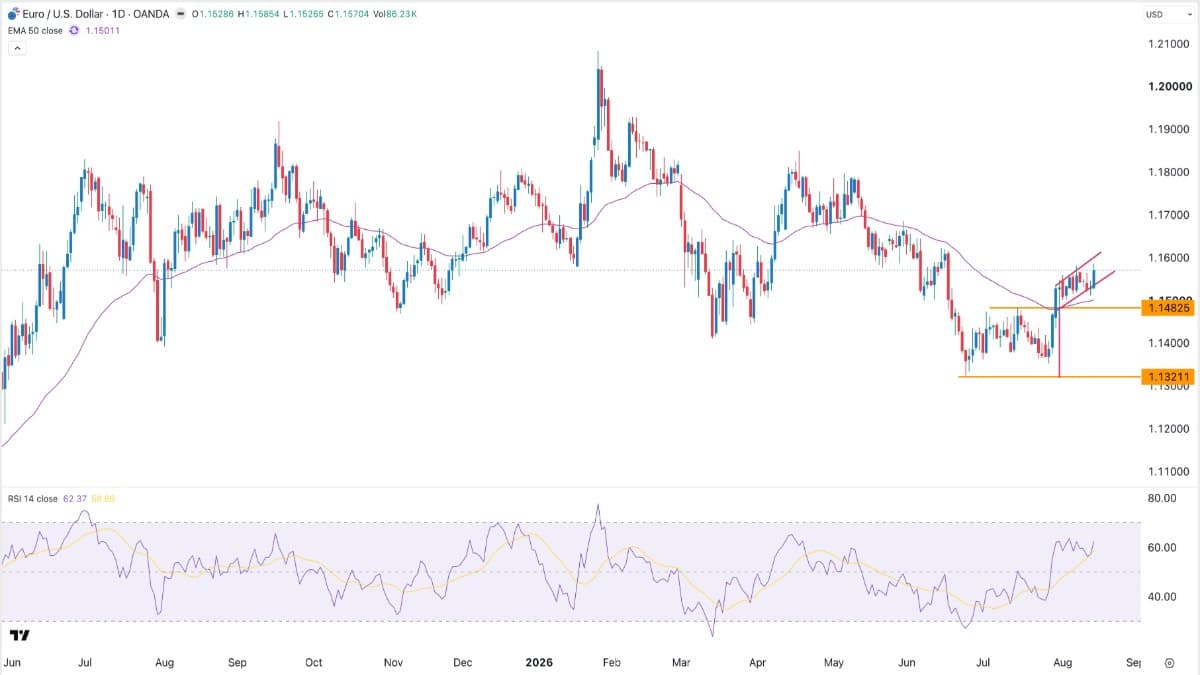Click the 1.16000 price axis label

pyautogui.click(x=1167, y=258)
